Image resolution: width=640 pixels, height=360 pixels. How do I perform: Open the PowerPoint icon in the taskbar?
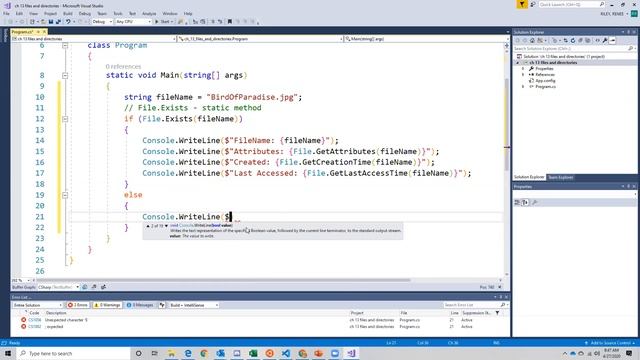coord(318,353)
